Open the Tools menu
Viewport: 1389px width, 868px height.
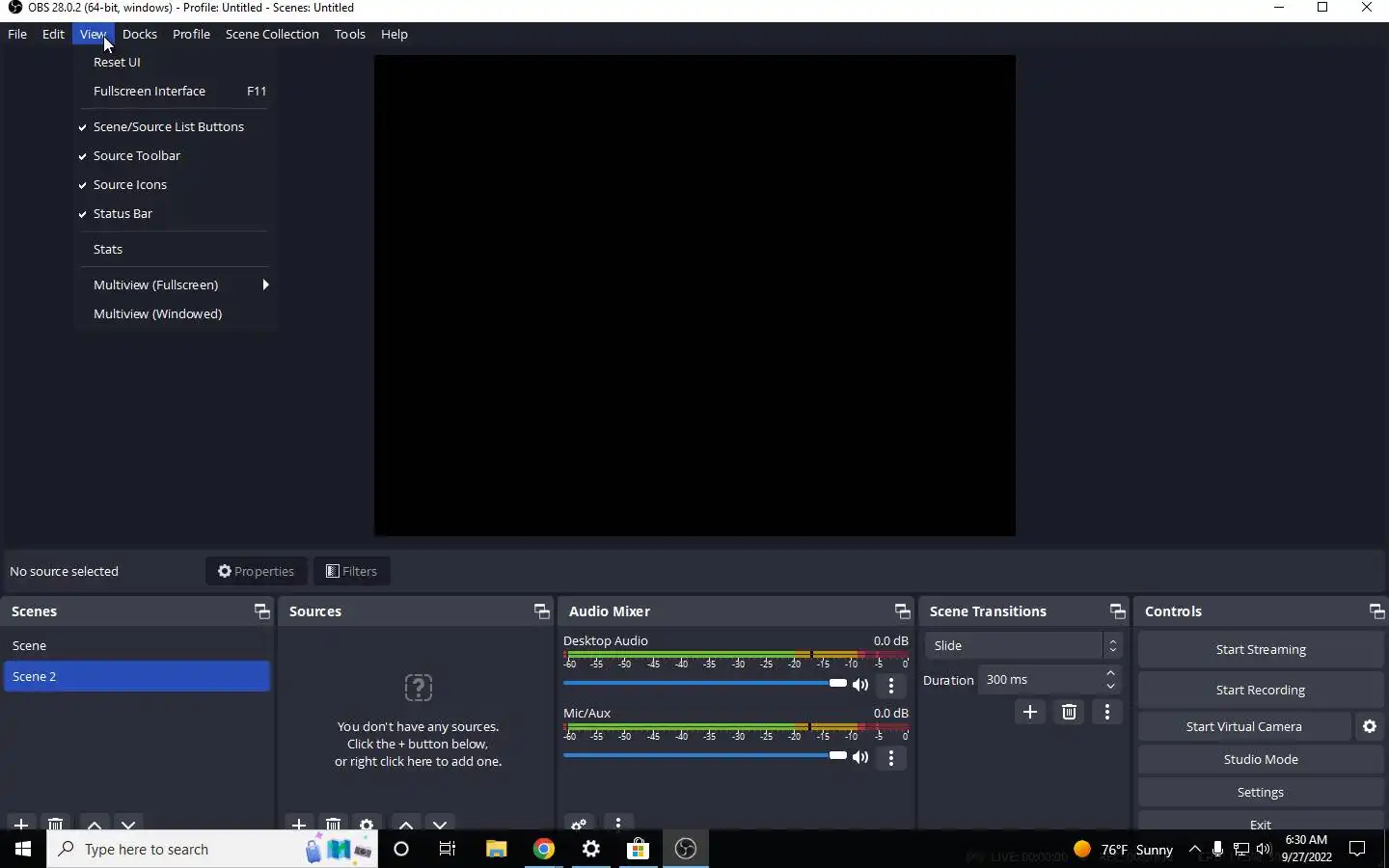(350, 34)
